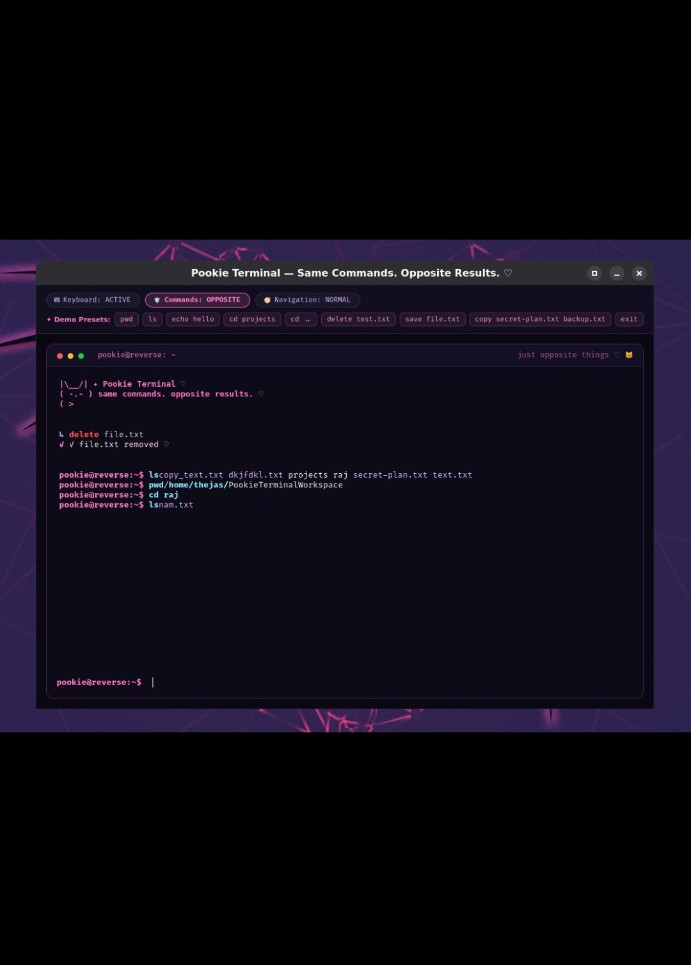The width and height of the screenshot is (691, 965).
Task: Click the shield icon in Commands pill
Action: tap(157, 300)
